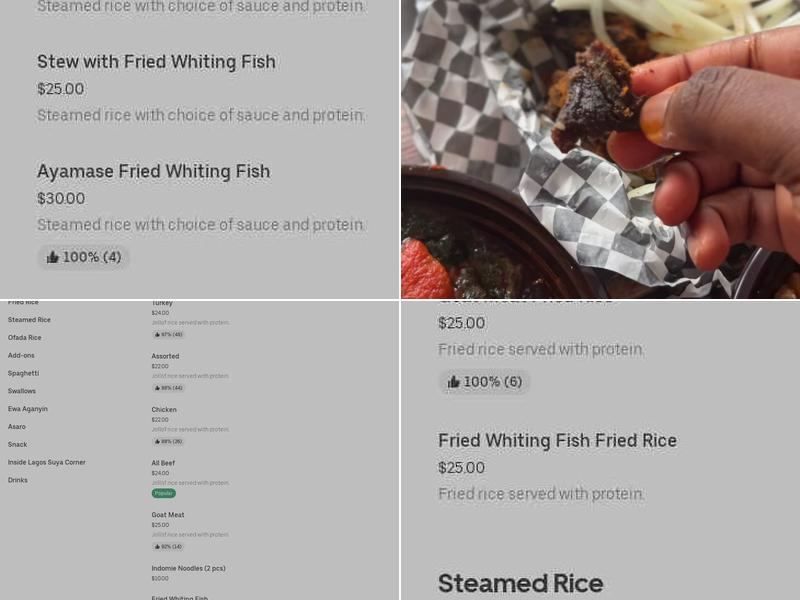
Task: Select Ewa Aganyin from the category list
Action: point(28,409)
